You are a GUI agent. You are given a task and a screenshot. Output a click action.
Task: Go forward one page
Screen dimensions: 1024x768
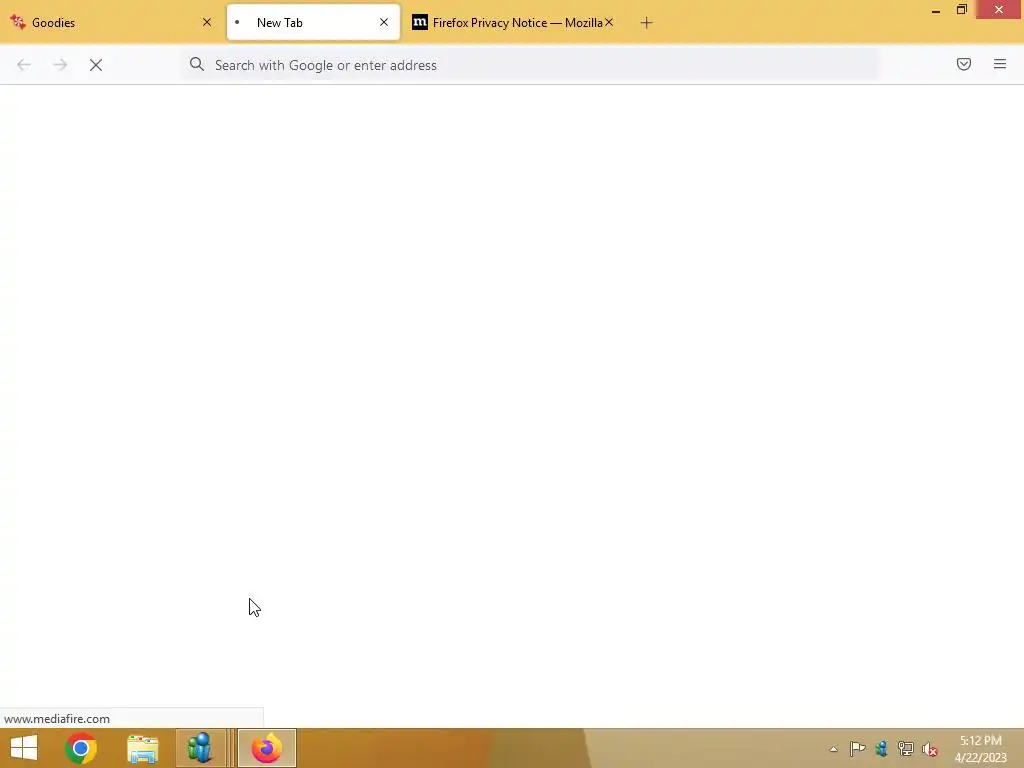pos(60,65)
